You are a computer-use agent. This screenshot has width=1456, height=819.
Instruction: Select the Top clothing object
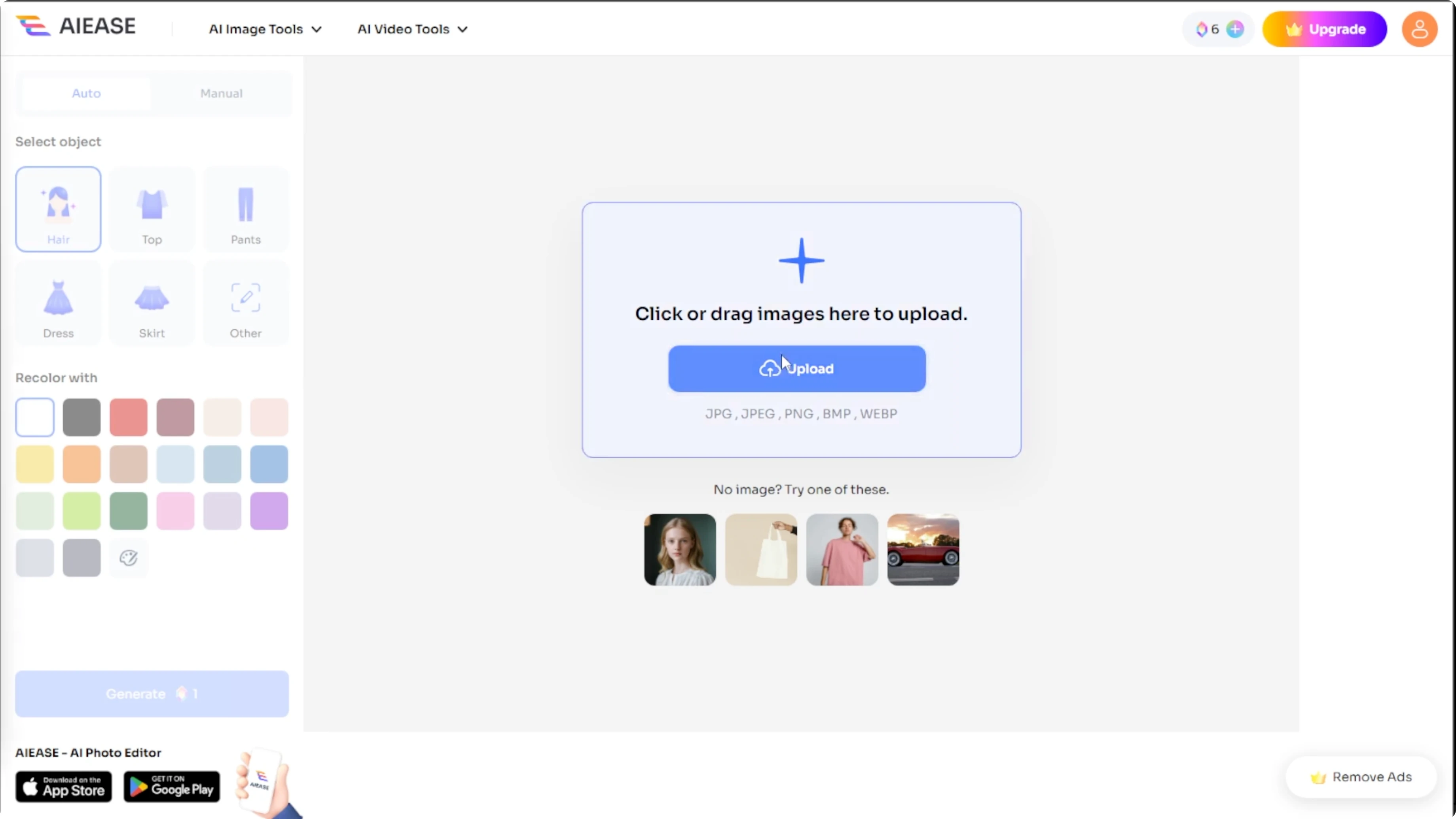(x=152, y=209)
